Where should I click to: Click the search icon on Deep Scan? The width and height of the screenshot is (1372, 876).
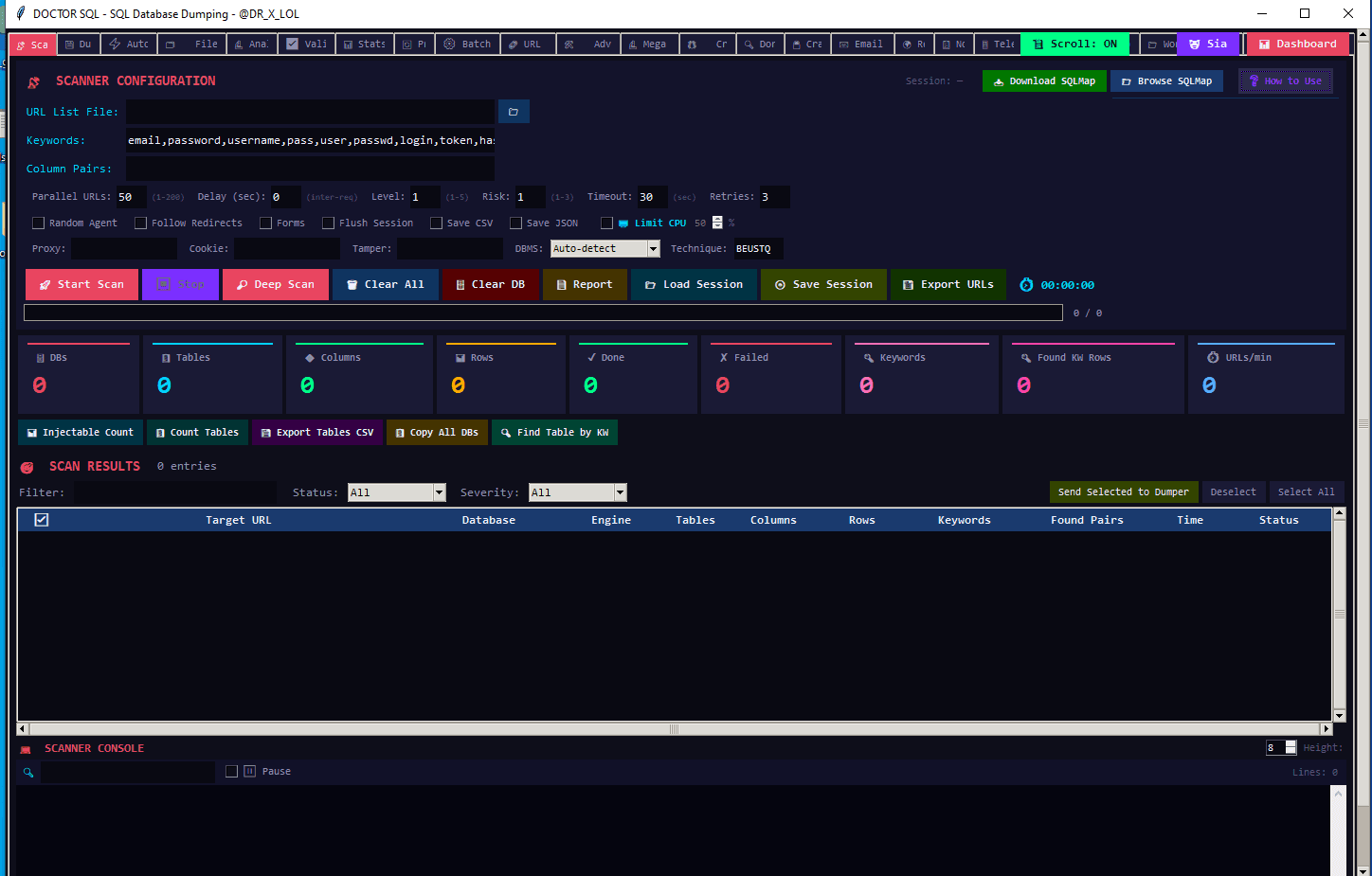tap(242, 285)
